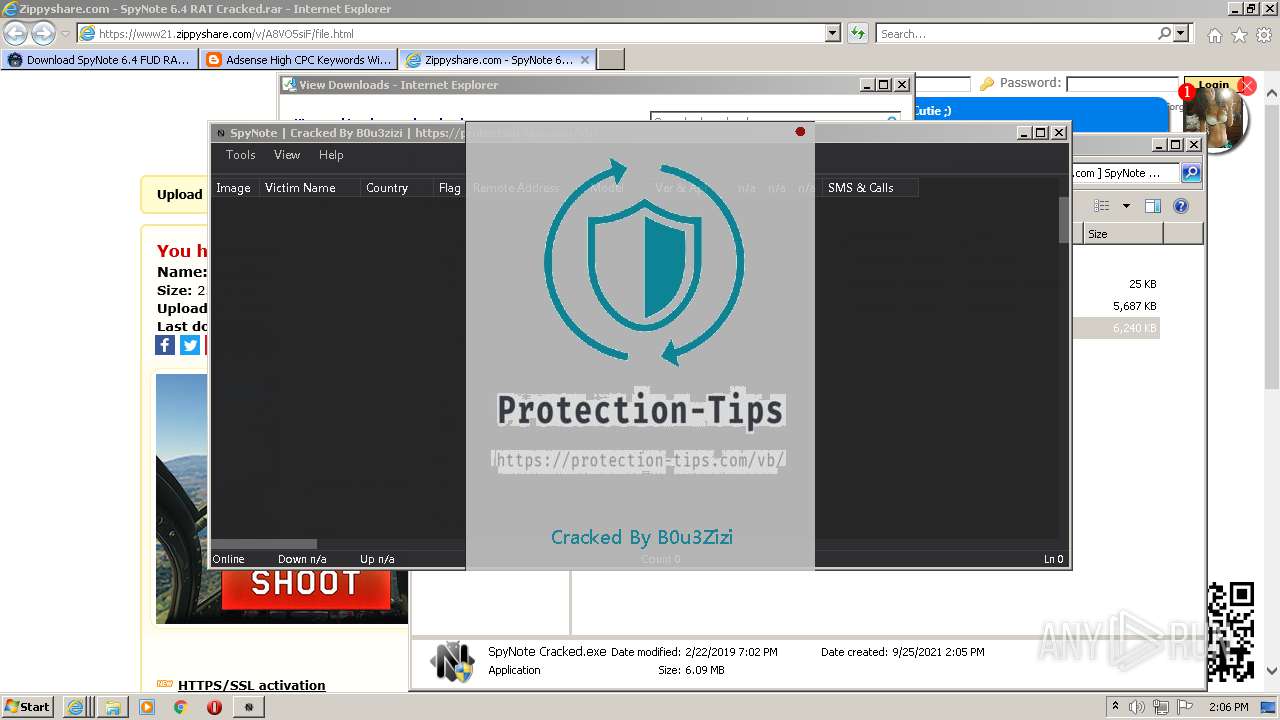Expand search provider dropdown arrow

point(1181,33)
